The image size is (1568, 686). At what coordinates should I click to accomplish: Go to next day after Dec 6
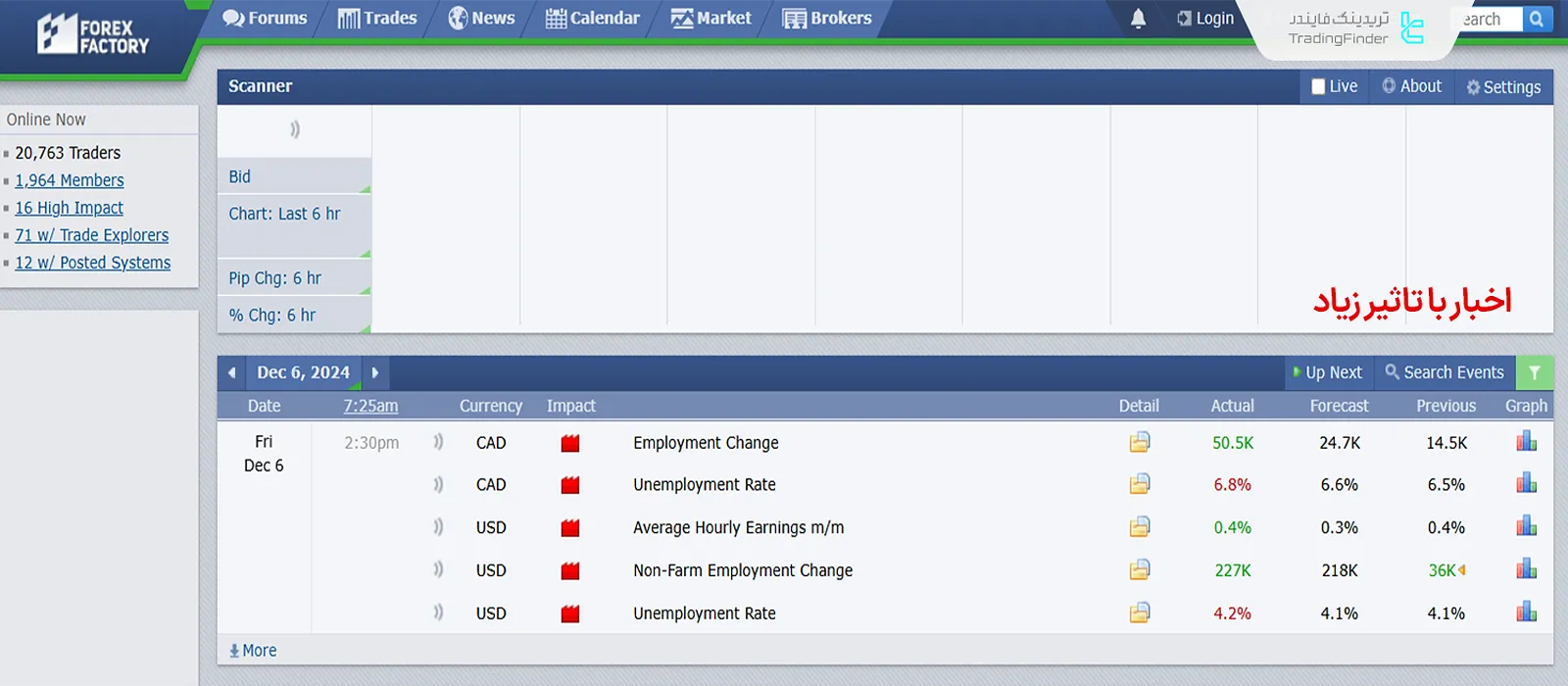375,372
